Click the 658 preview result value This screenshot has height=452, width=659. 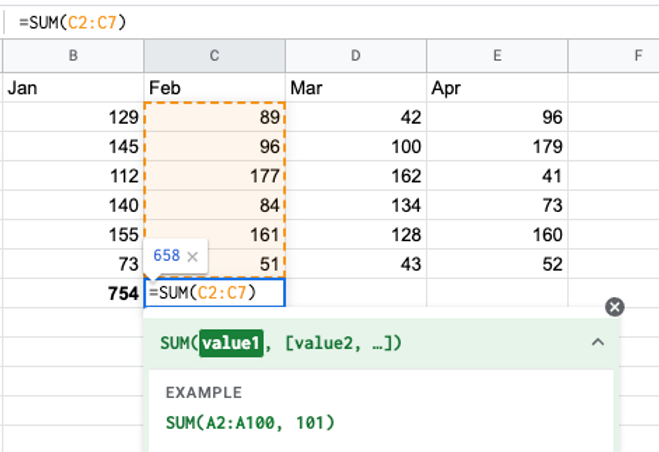(x=166, y=255)
